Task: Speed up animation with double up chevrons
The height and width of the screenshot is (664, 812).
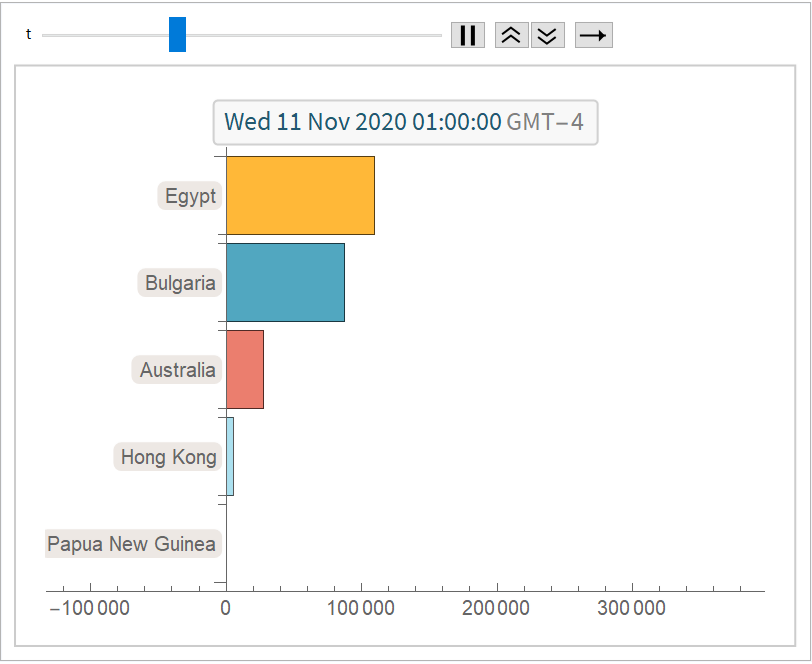Action: pos(511,35)
